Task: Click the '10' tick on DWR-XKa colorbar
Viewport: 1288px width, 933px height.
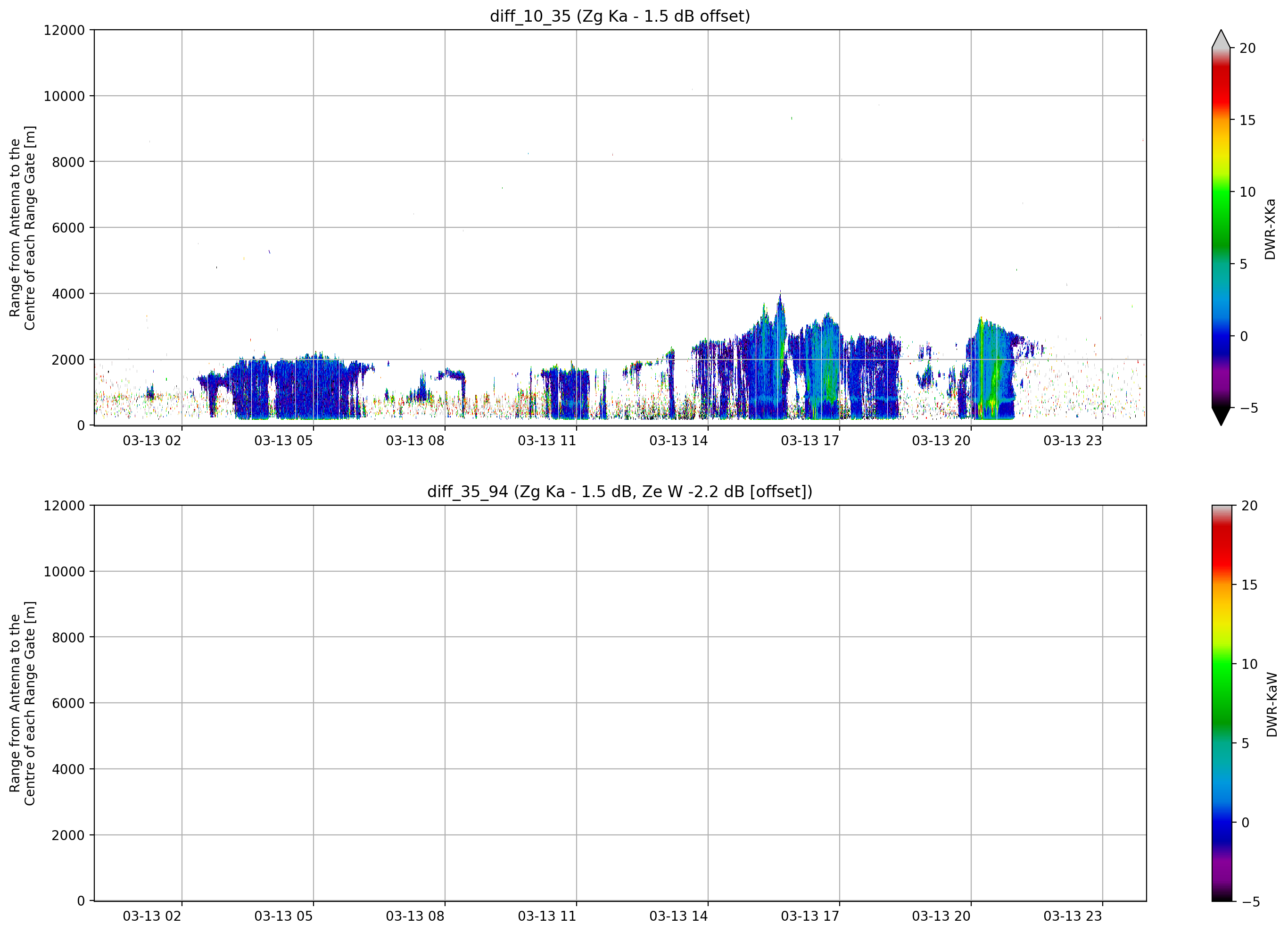Action: pyautogui.click(x=1247, y=192)
